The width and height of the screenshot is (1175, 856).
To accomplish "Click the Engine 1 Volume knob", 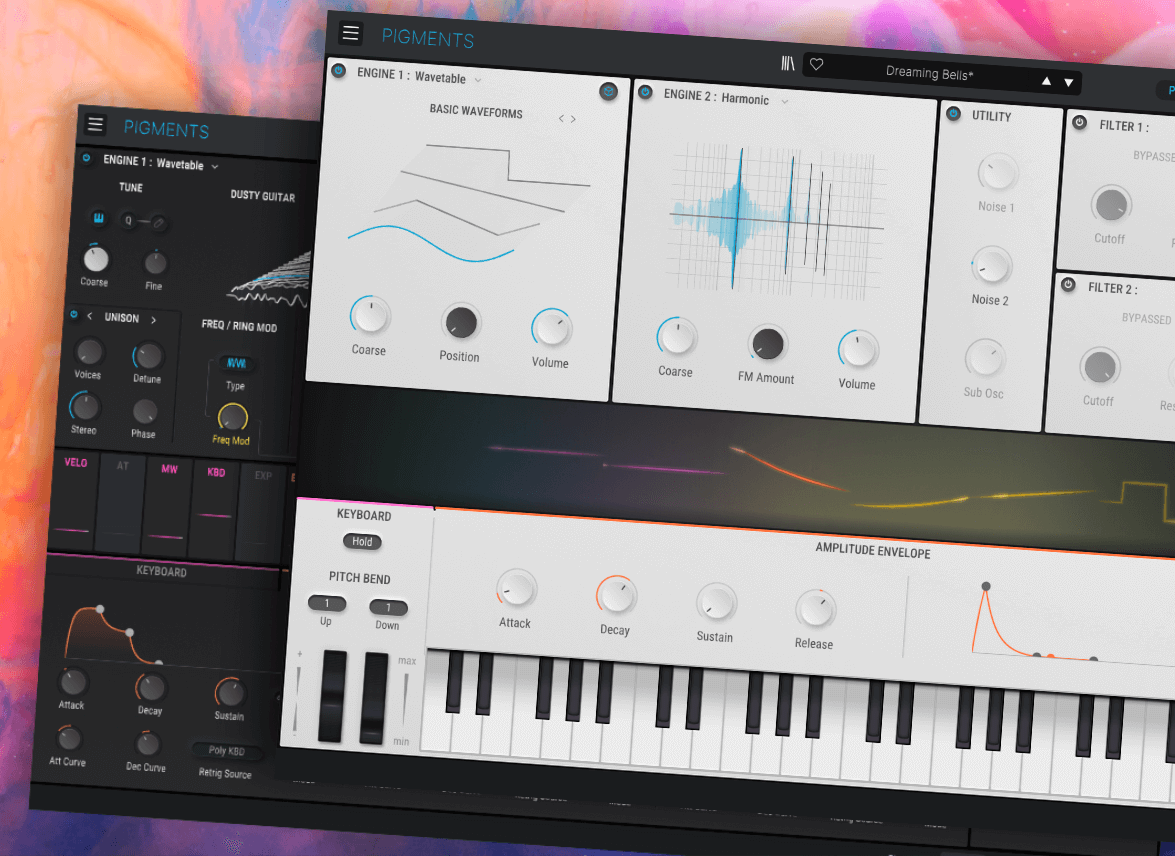I will (552, 328).
